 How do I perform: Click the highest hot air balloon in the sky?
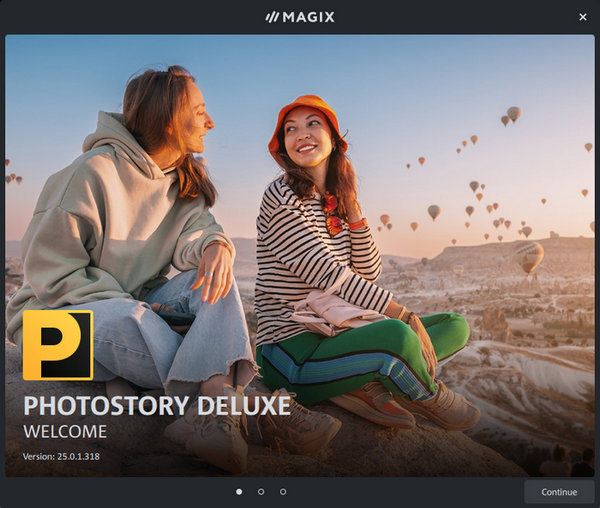(x=513, y=114)
